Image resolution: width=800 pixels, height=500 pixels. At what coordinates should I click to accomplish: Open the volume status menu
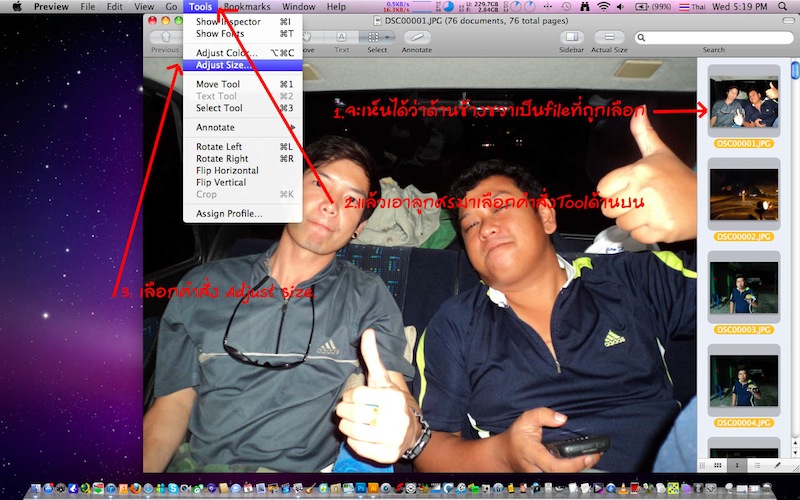coord(620,7)
